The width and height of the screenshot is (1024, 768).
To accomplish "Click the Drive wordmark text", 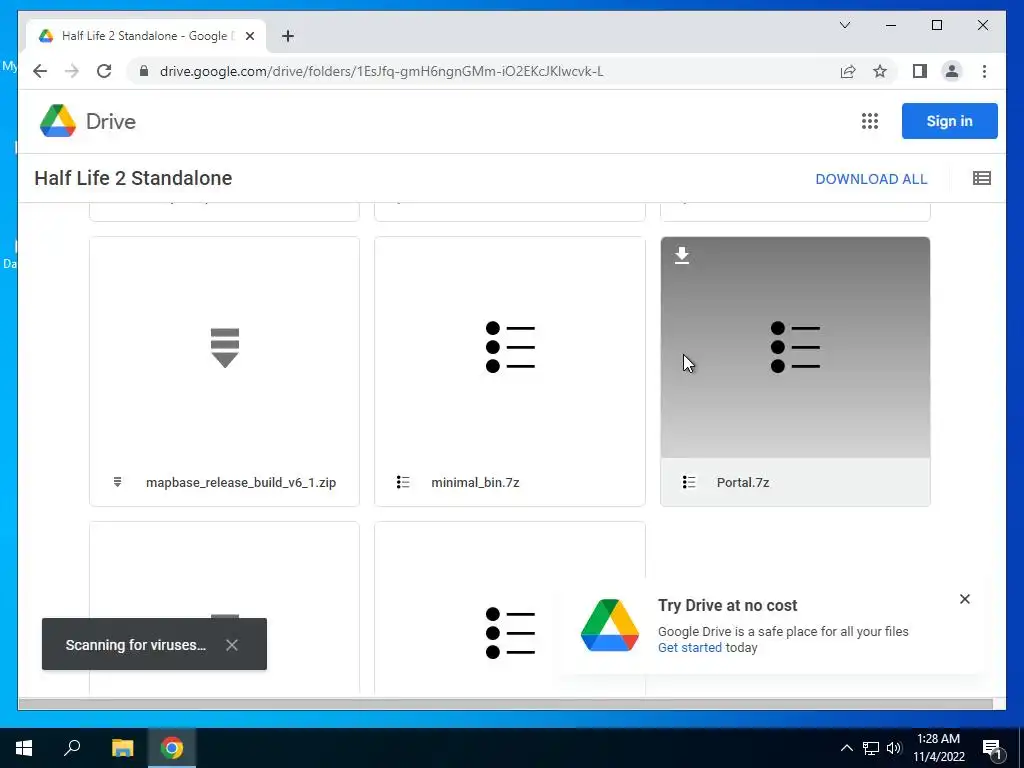I will 111,121.
